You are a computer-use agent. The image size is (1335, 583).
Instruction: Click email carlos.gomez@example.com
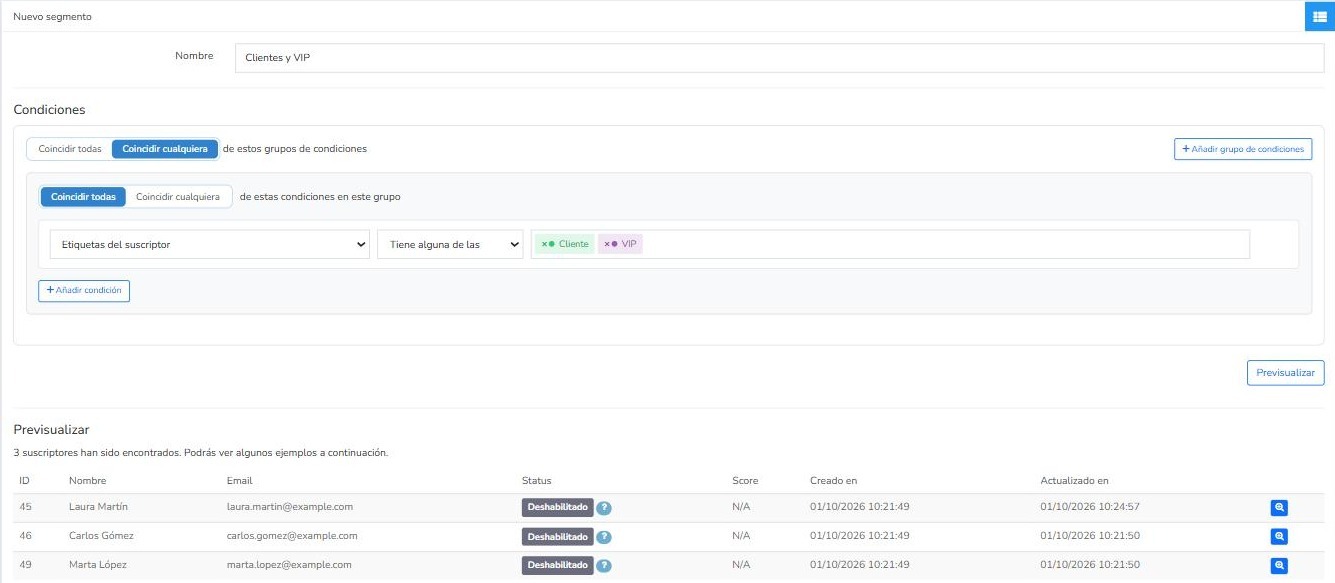(x=292, y=536)
